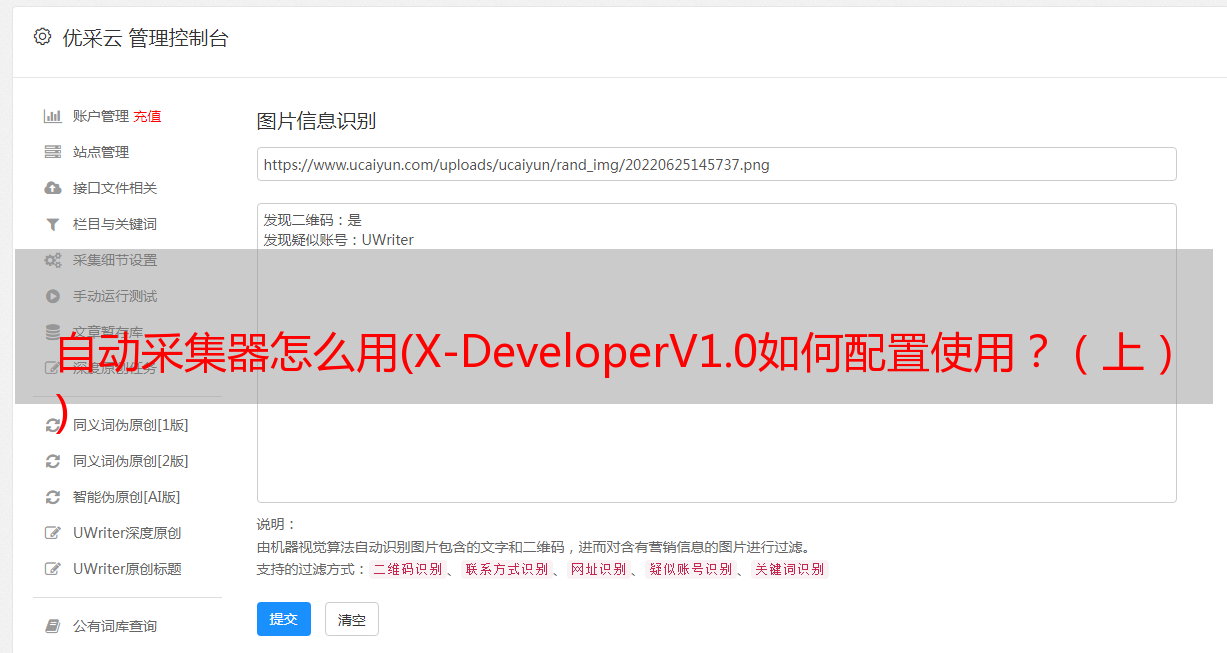
Task: Click the result line 发现疑似账号：UWriter
Action: pyautogui.click(x=339, y=240)
